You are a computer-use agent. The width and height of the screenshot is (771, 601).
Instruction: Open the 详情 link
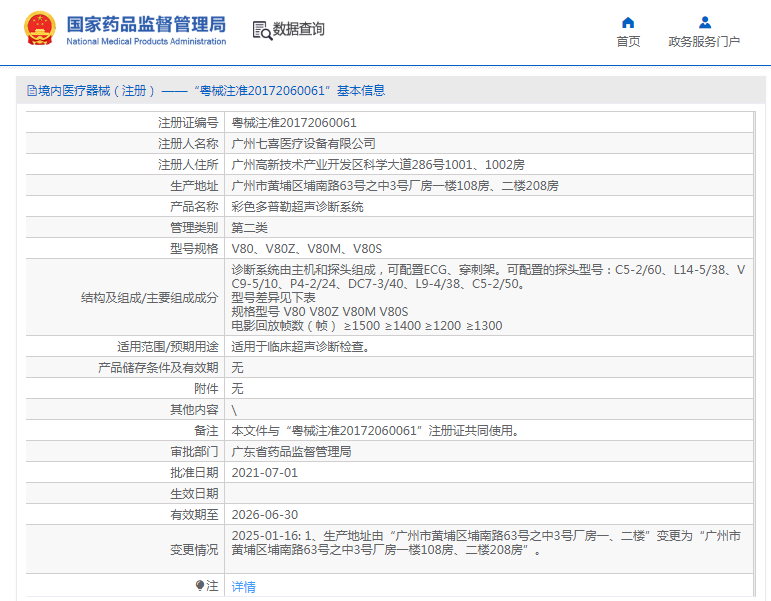pyautogui.click(x=243, y=586)
